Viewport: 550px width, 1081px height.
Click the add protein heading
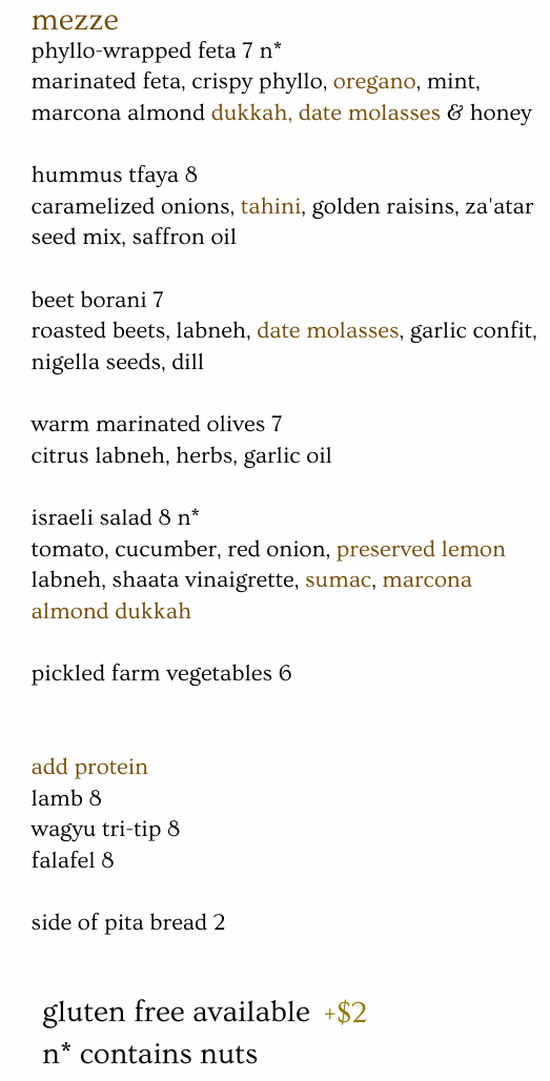pyautogui.click(x=90, y=767)
